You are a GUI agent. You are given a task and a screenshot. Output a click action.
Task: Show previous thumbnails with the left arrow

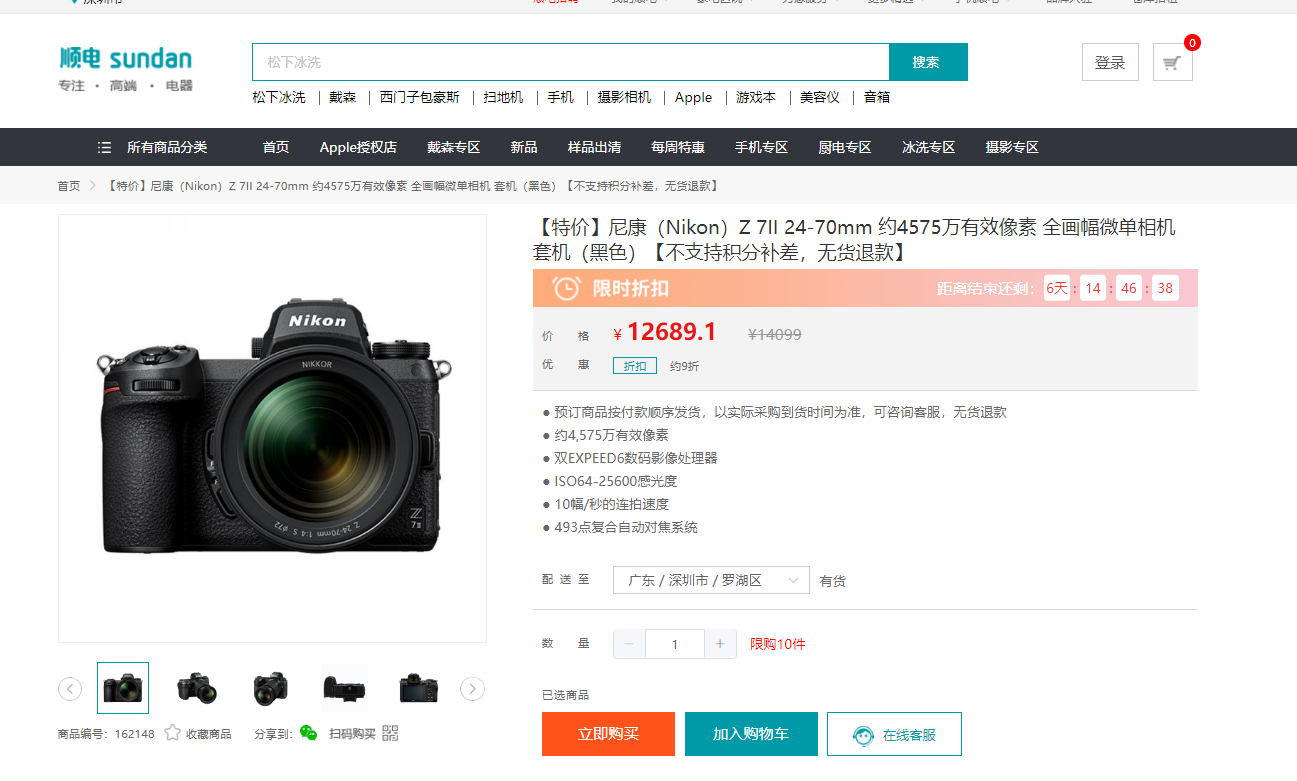point(70,688)
